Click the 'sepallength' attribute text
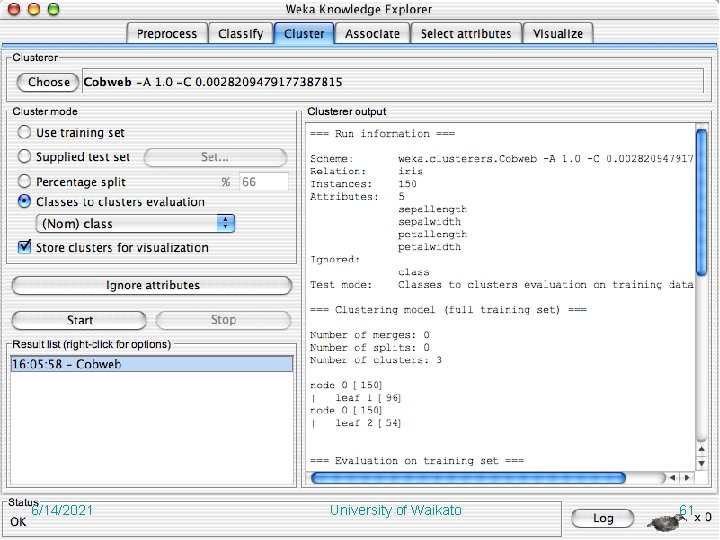The height and width of the screenshot is (540, 720). pos(433,209)
